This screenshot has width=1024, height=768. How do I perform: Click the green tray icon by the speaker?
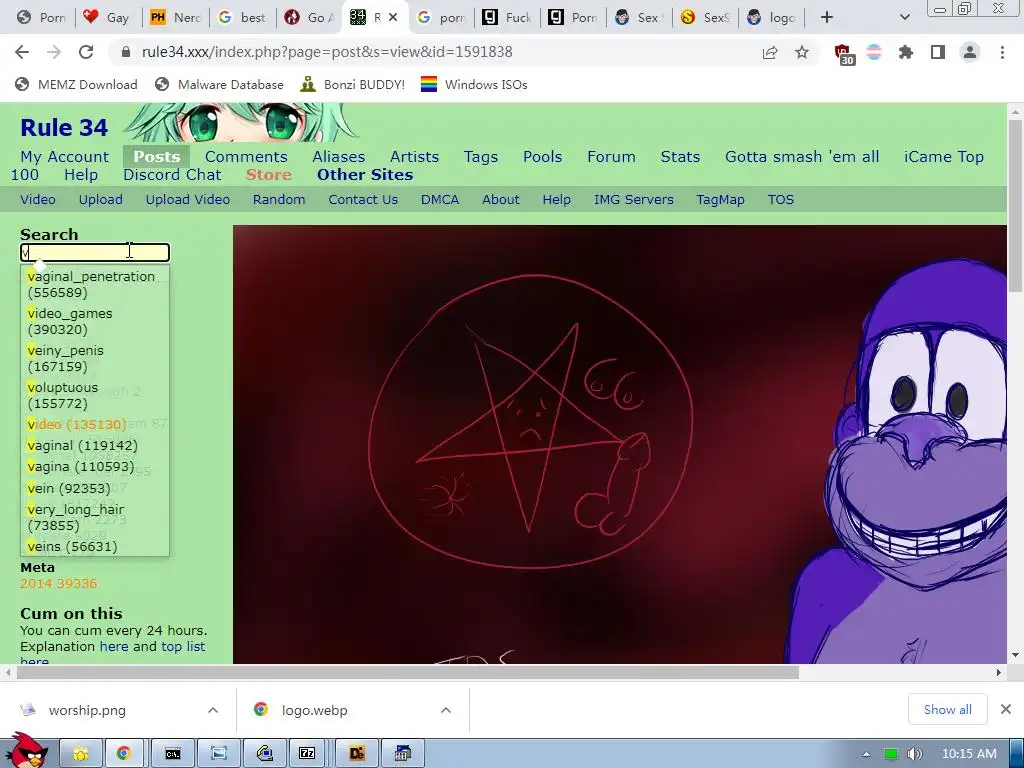click(x=890, y=754)
